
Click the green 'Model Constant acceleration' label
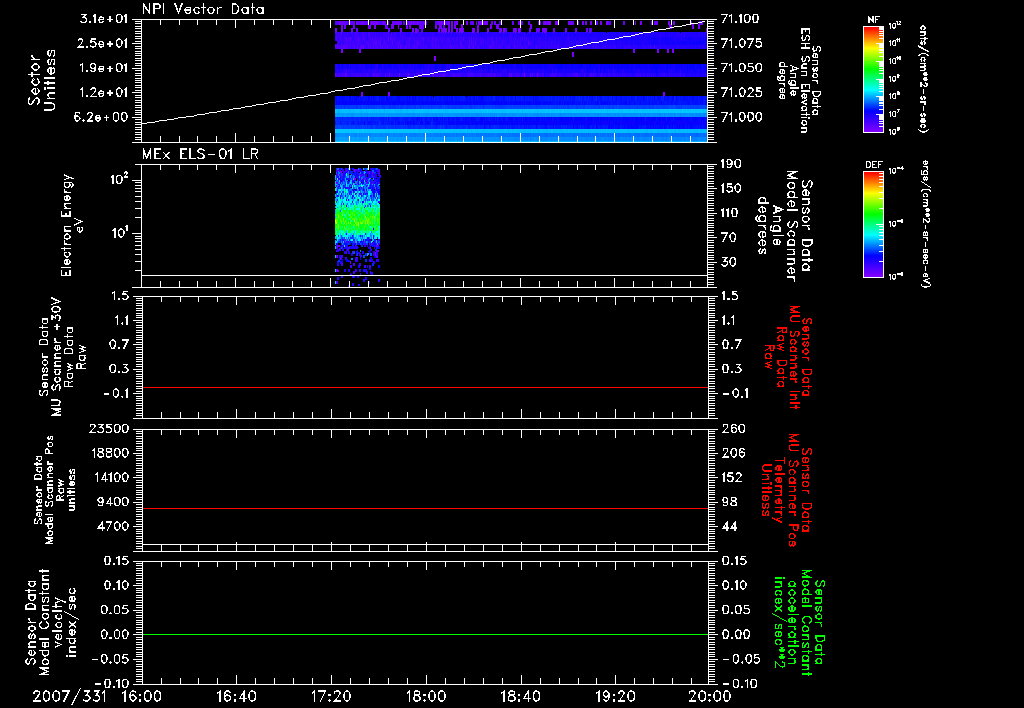click(x=799, y=622)
